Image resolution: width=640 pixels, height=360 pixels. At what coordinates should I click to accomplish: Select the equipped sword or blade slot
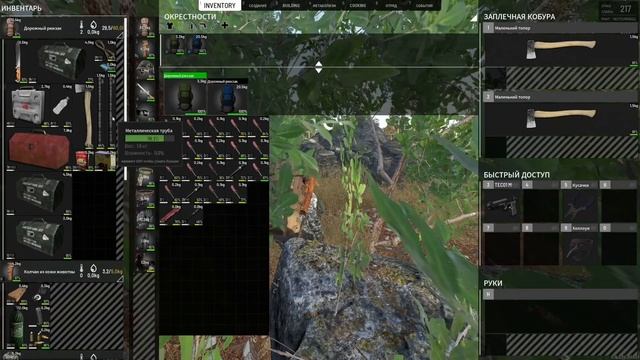(145, 91)
